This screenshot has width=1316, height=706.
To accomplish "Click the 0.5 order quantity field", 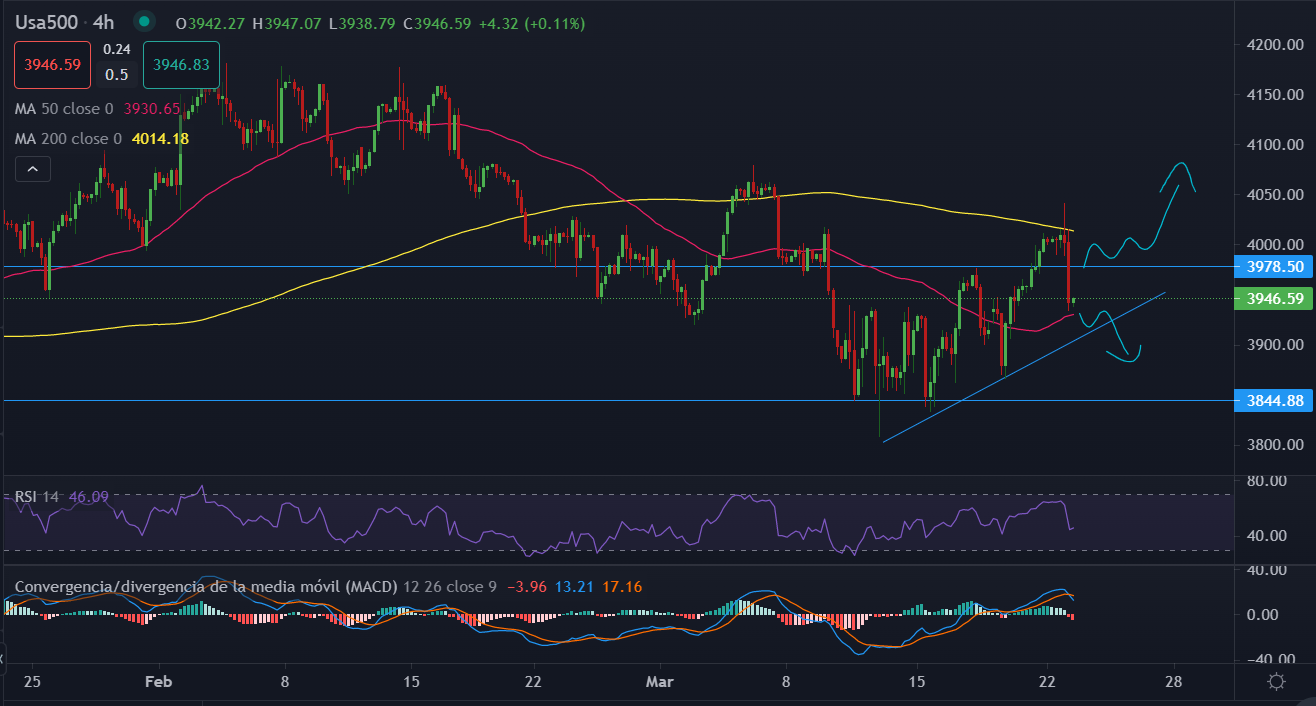I will (x=117, y=74).
